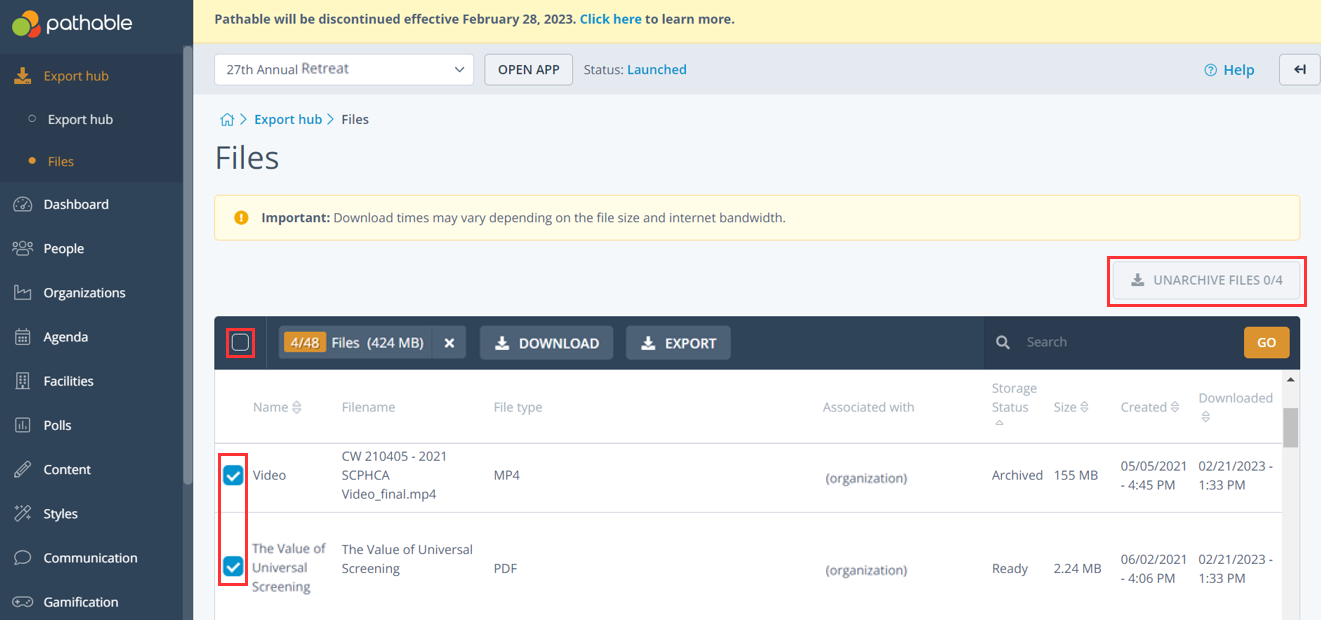Open Facilities from sidebar
This screenshot has width=1321, height=620.
(x=69, y=381)
